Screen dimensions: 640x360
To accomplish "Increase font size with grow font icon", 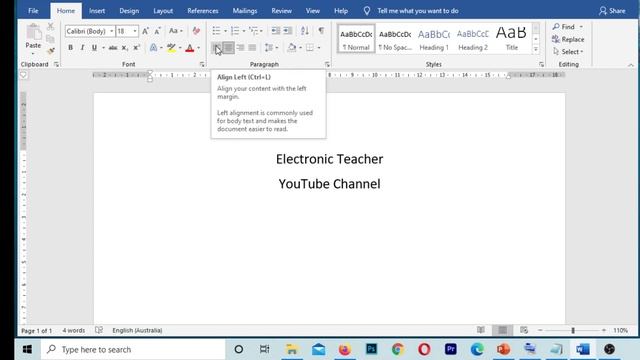I will pyautogui.click(x=145, y=31).
